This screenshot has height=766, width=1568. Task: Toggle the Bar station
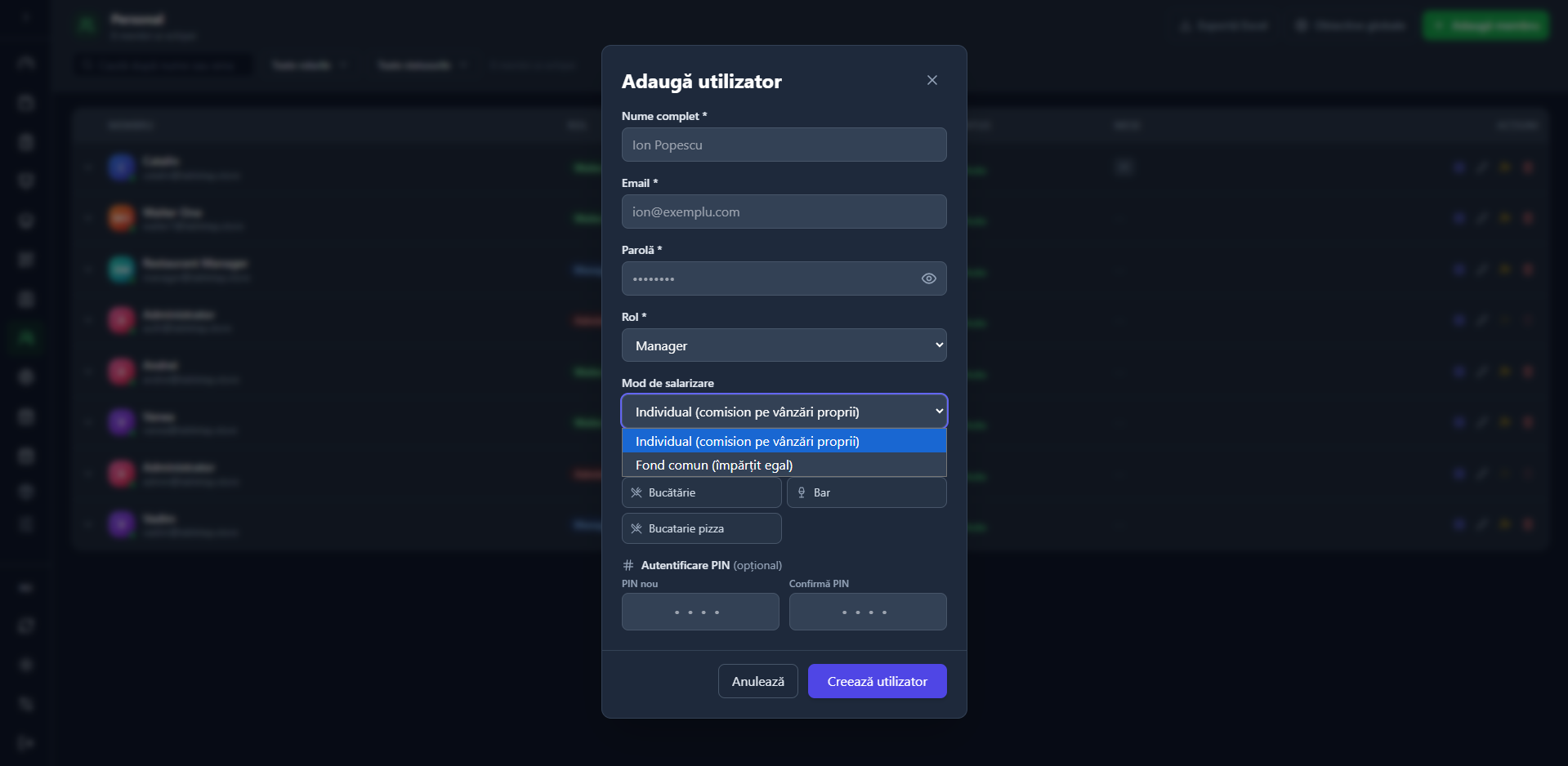point(866,492)
